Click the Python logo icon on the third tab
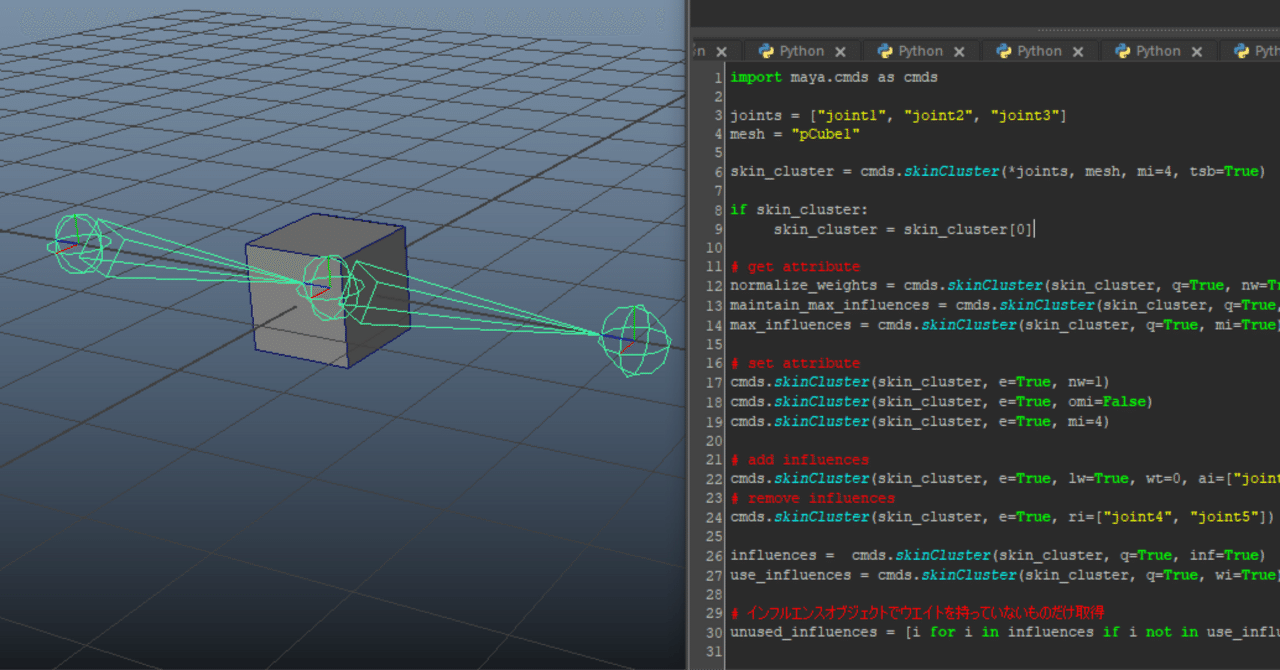The height and width of the screenshot is (670, 1280). coord(884,50)
